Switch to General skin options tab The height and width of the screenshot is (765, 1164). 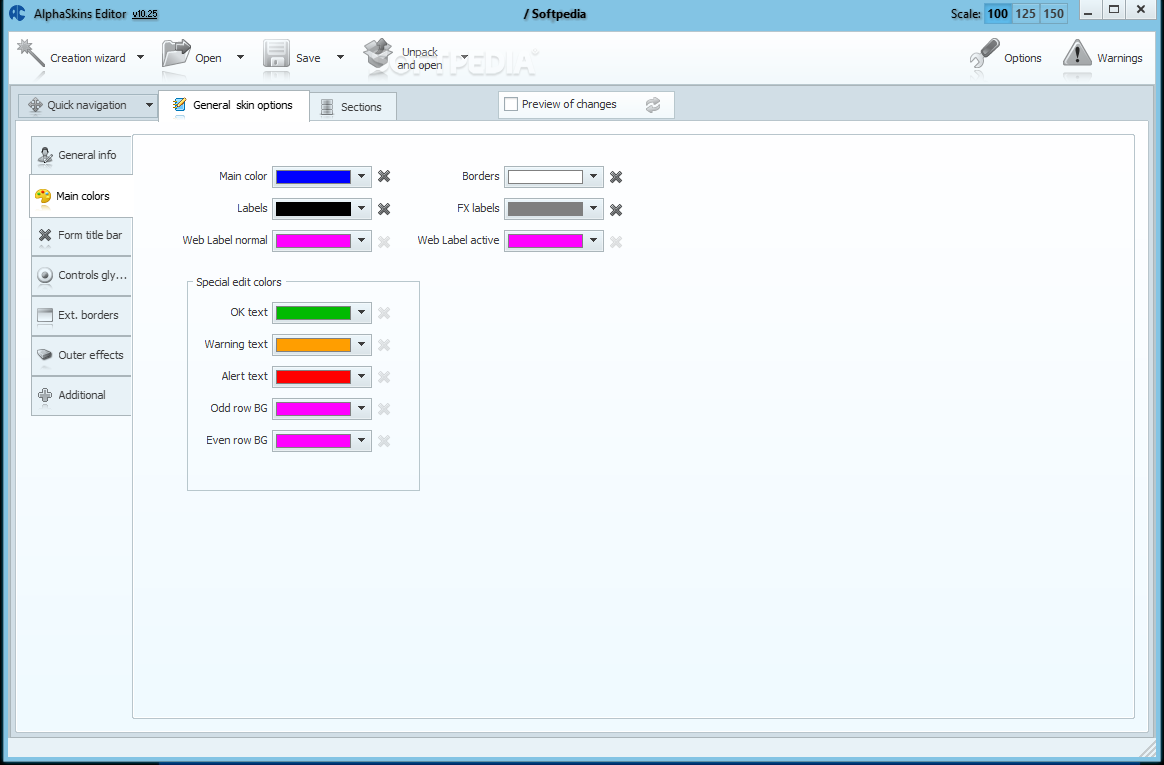pos(234,105)
